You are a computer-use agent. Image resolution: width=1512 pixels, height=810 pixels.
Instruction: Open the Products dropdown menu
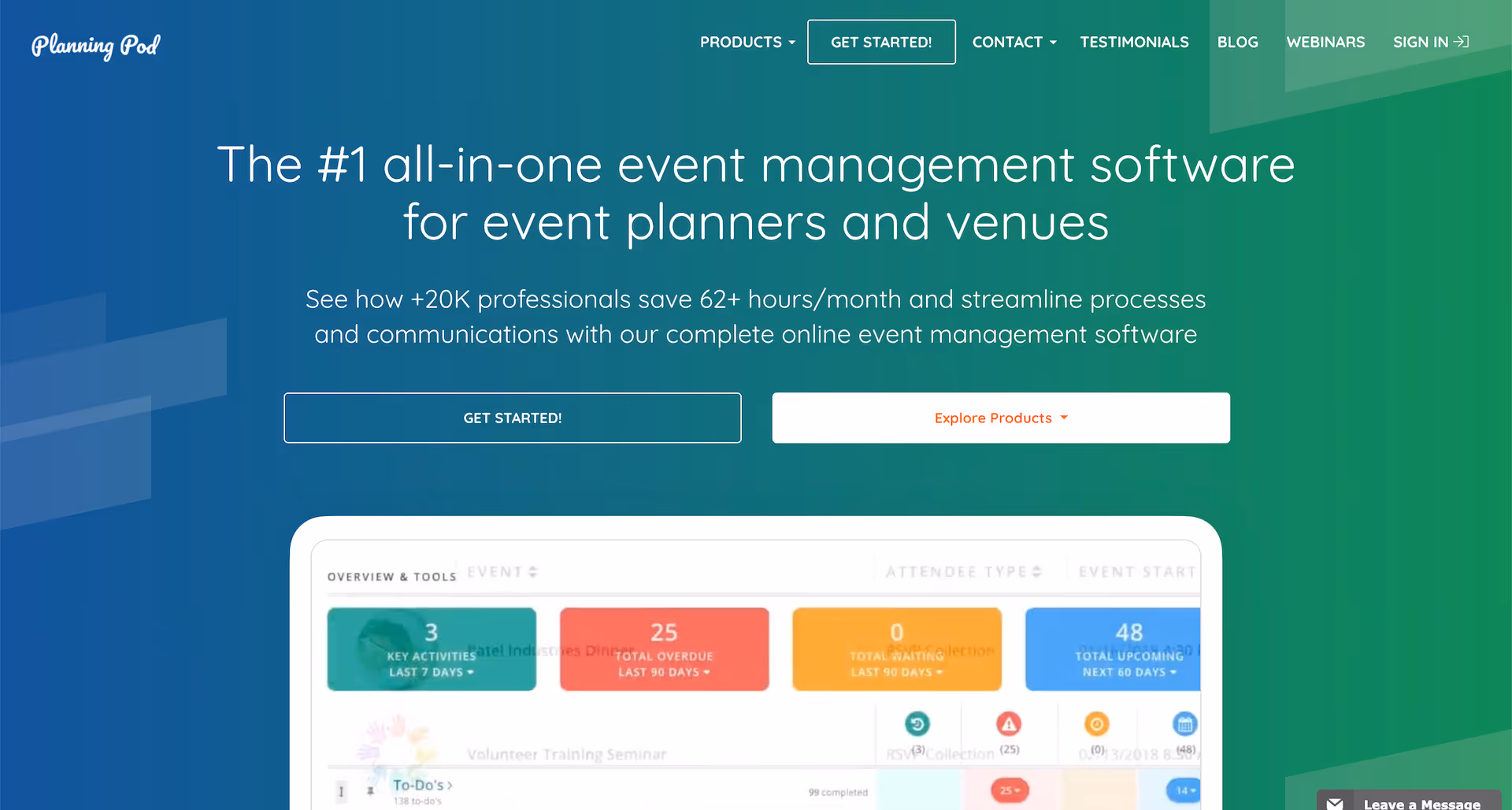(x=747, y=42)
